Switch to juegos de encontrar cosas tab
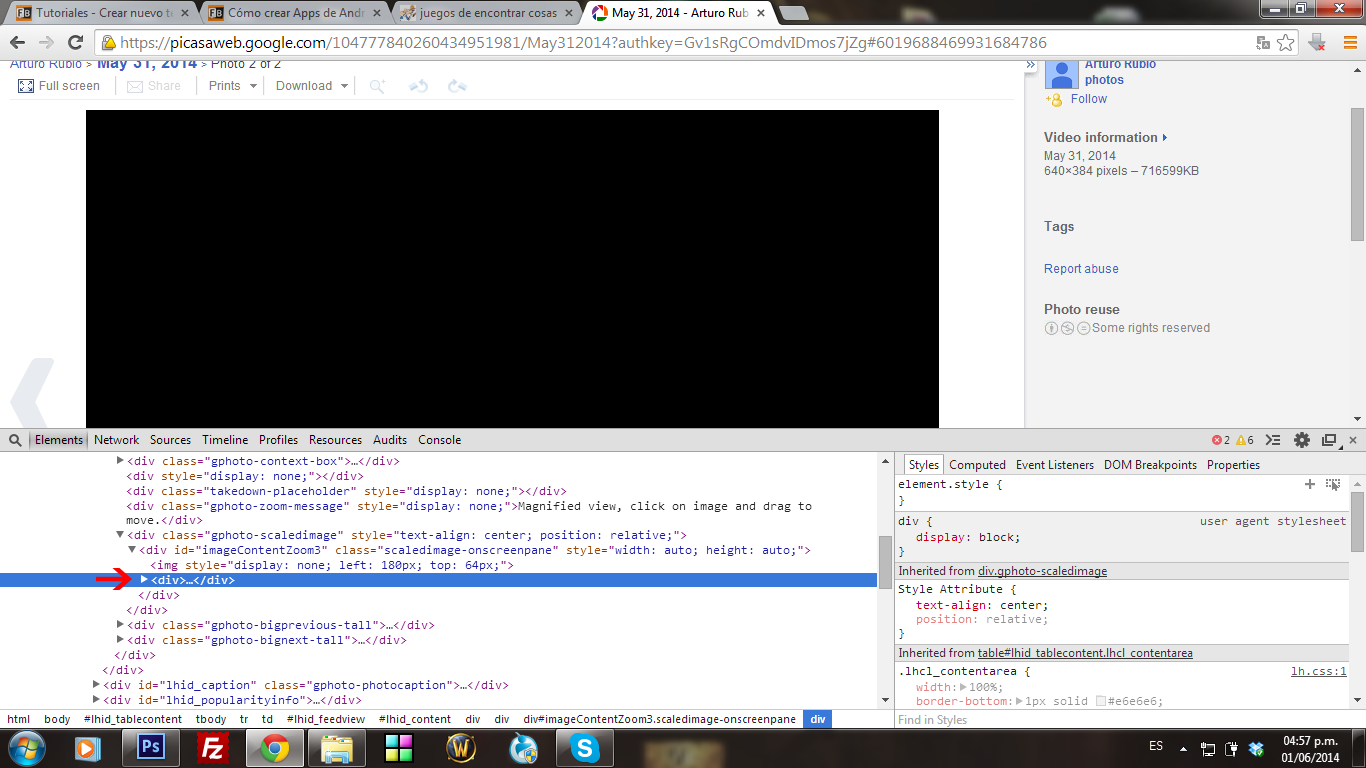This screenshot has width=1366, height=768. [487, 13]
